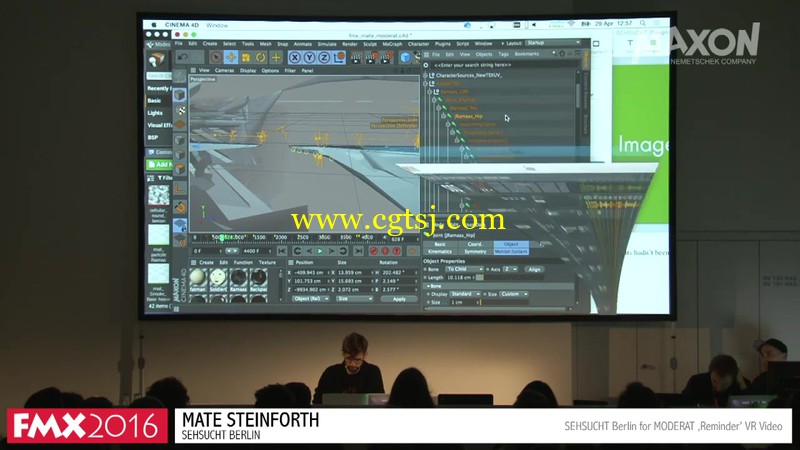Switch to the Kinematics attribute tab
The image size is (800, 450).
(440, 252)
